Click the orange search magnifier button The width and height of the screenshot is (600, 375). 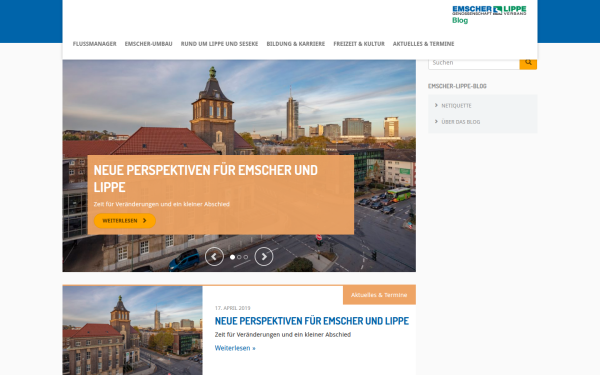[528, 63]
